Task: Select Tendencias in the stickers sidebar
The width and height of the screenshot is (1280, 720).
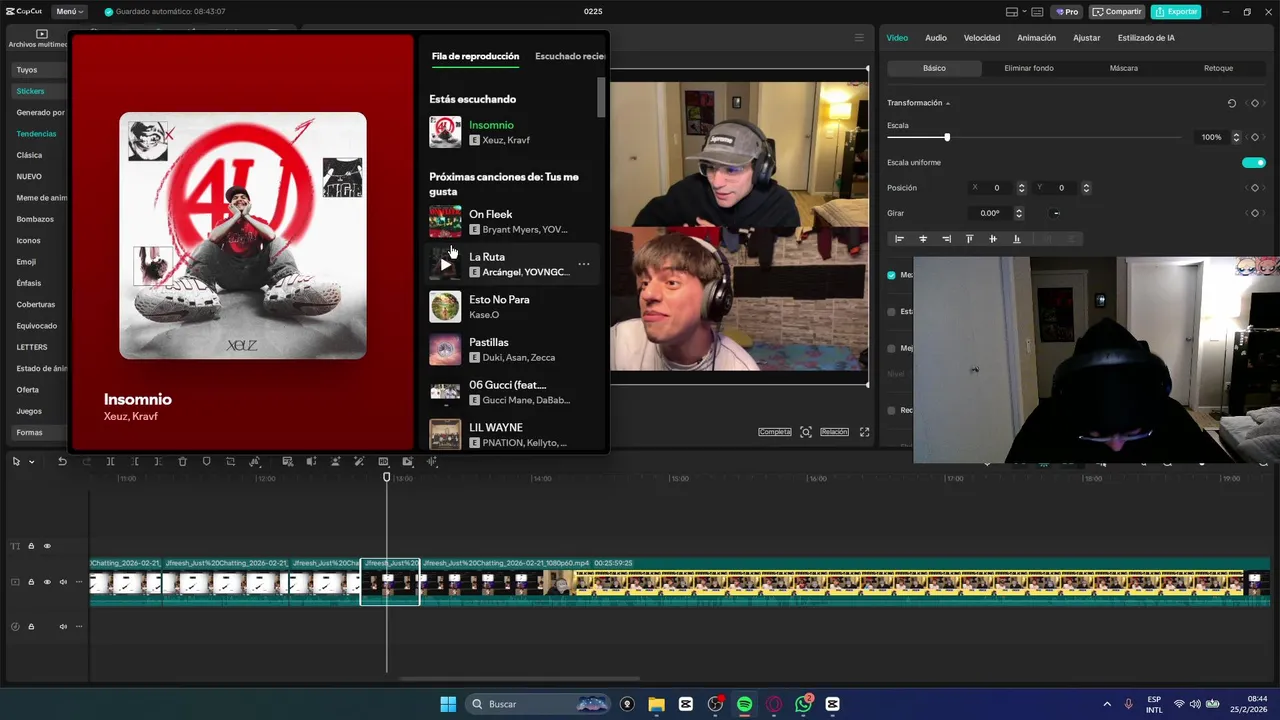Action: tap(36, 134)
